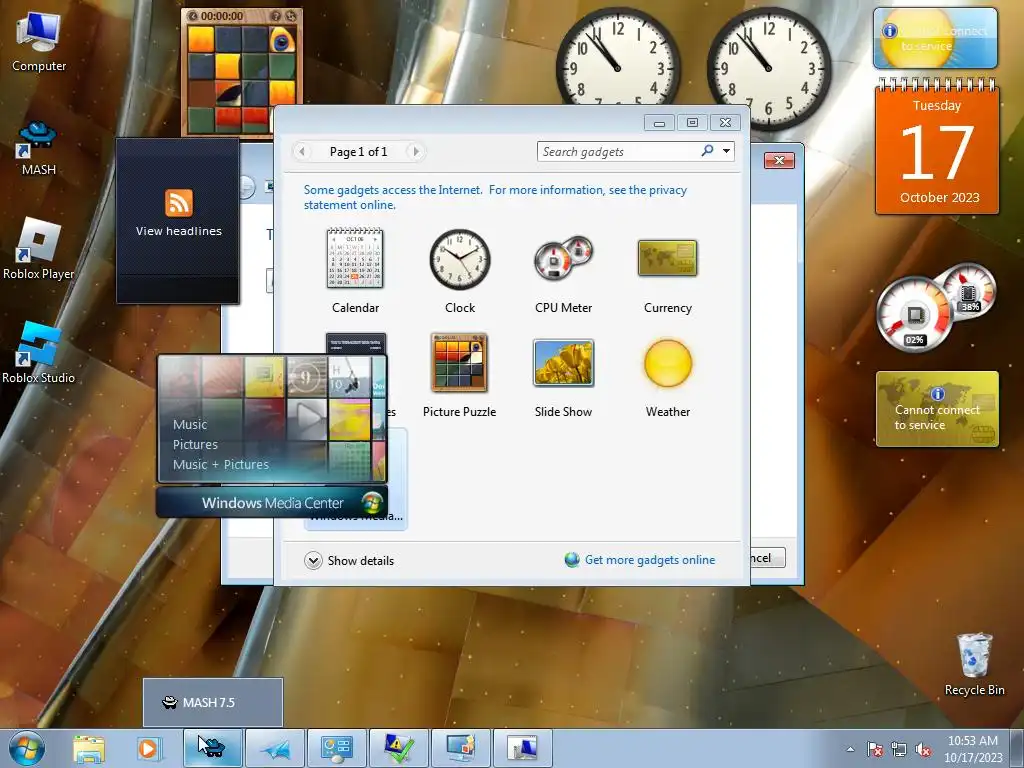
Task: Open Windows Explorer from the taskbar
Action: point(89,748)
